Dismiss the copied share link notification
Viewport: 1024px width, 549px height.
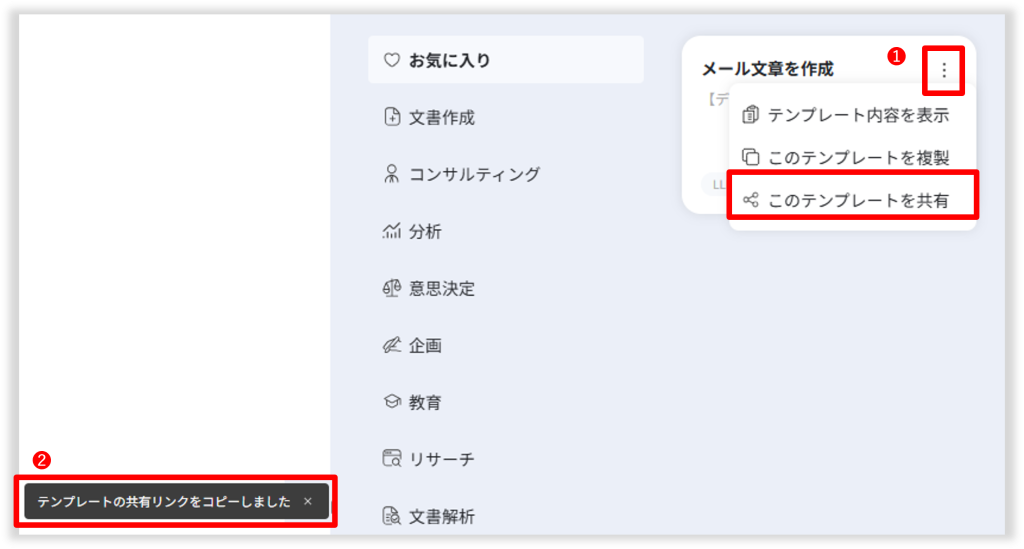coord(308,502)
